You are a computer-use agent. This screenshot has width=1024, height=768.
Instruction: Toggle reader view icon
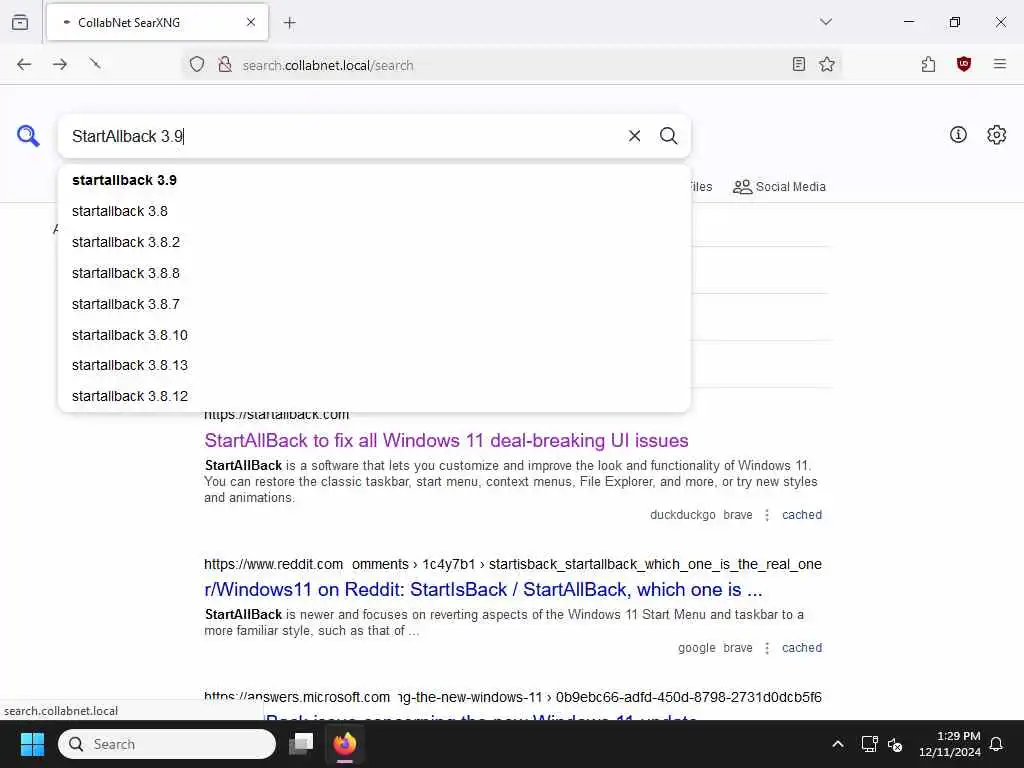pyautogui.click(x=798, y=64)
